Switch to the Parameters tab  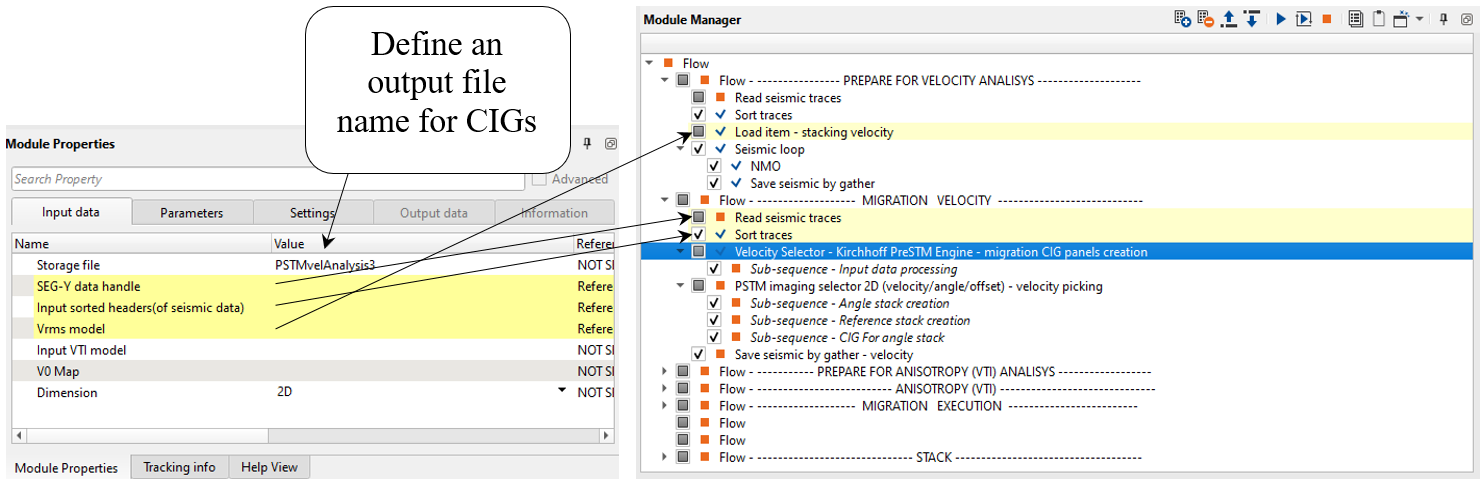click(x=191, y=212)
